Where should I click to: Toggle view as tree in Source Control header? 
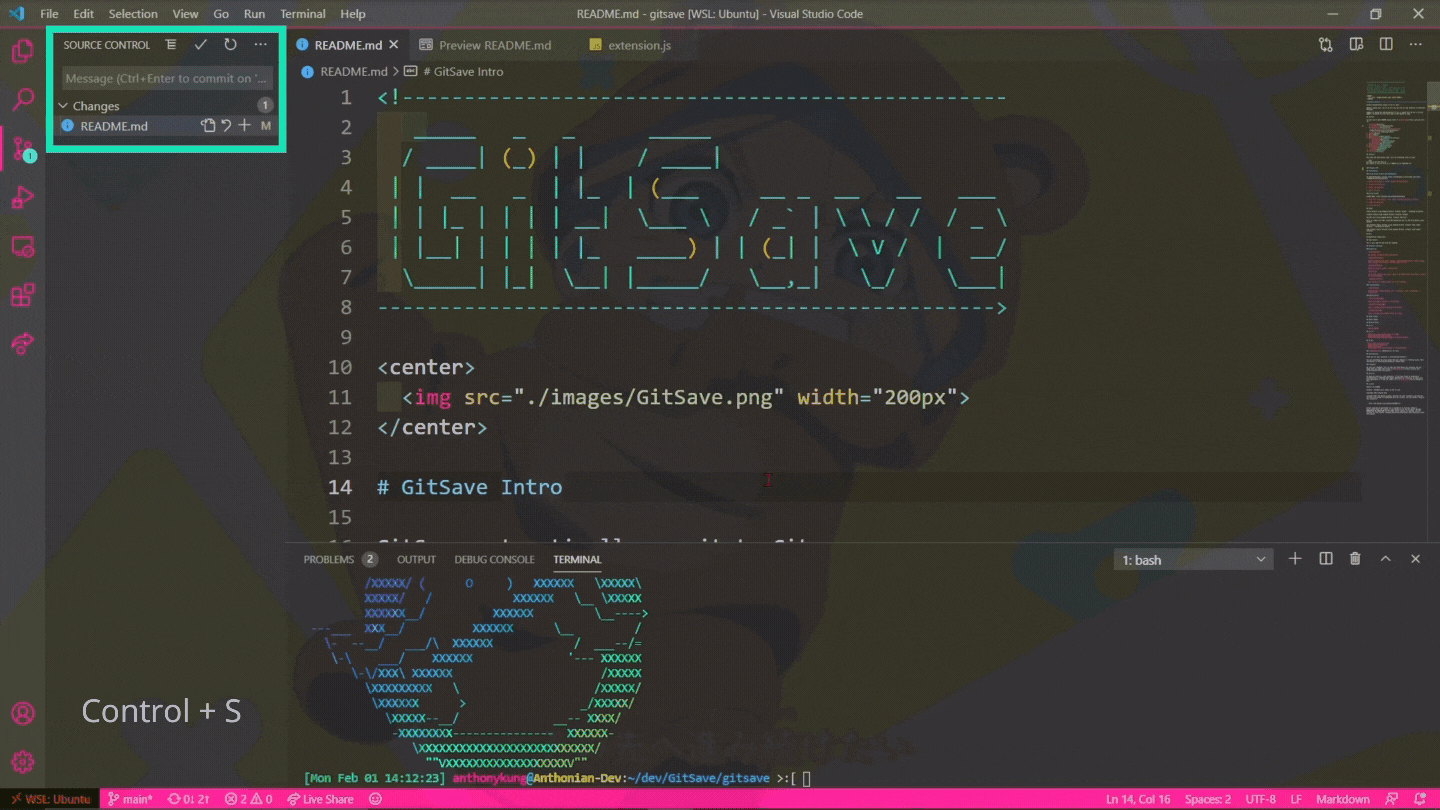point(171,45)
